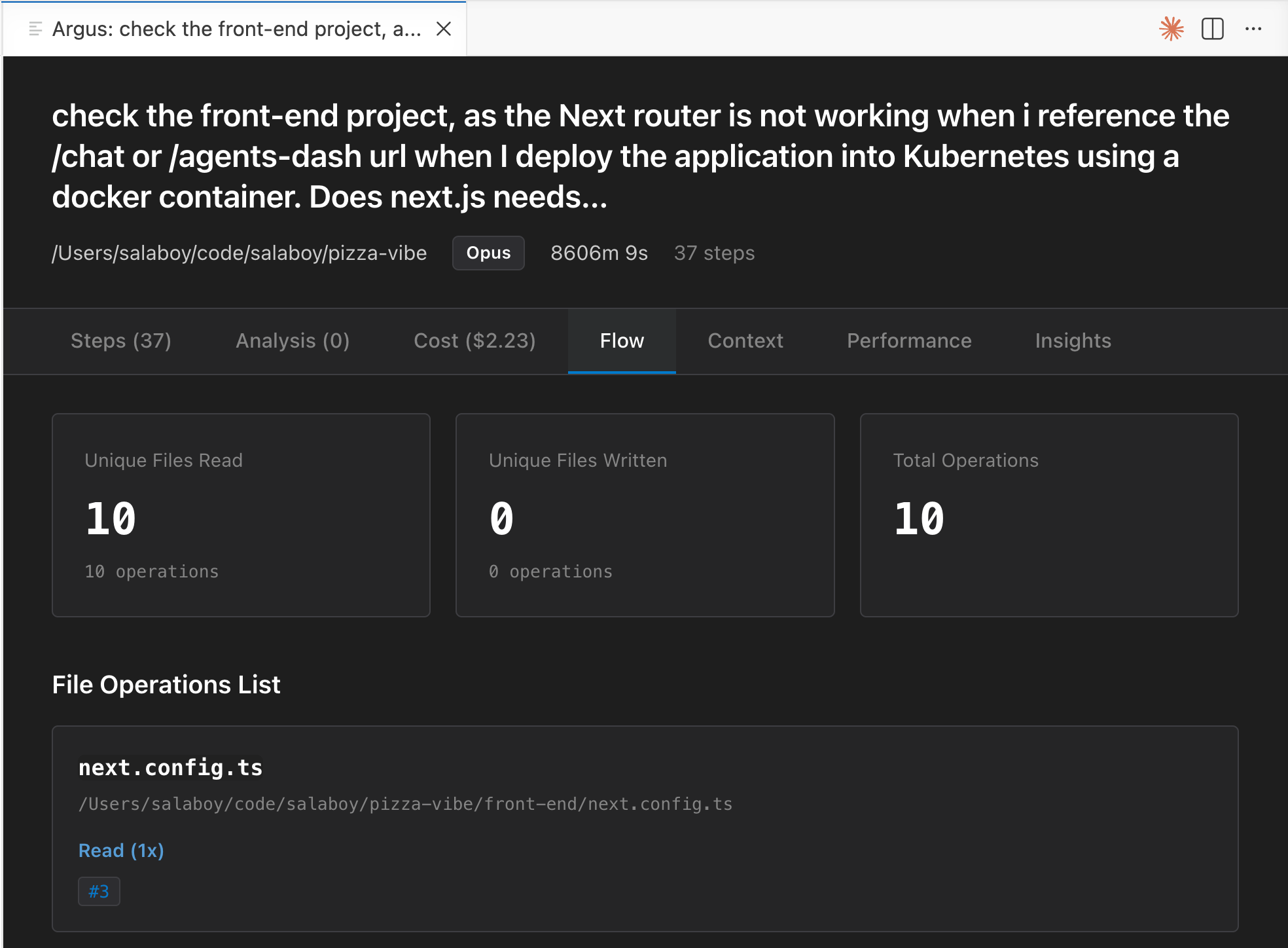Image resolution: width=1288 pixels, height=948 pixels.
Task: Go to the Performance tab
Action: pos(909,340)
